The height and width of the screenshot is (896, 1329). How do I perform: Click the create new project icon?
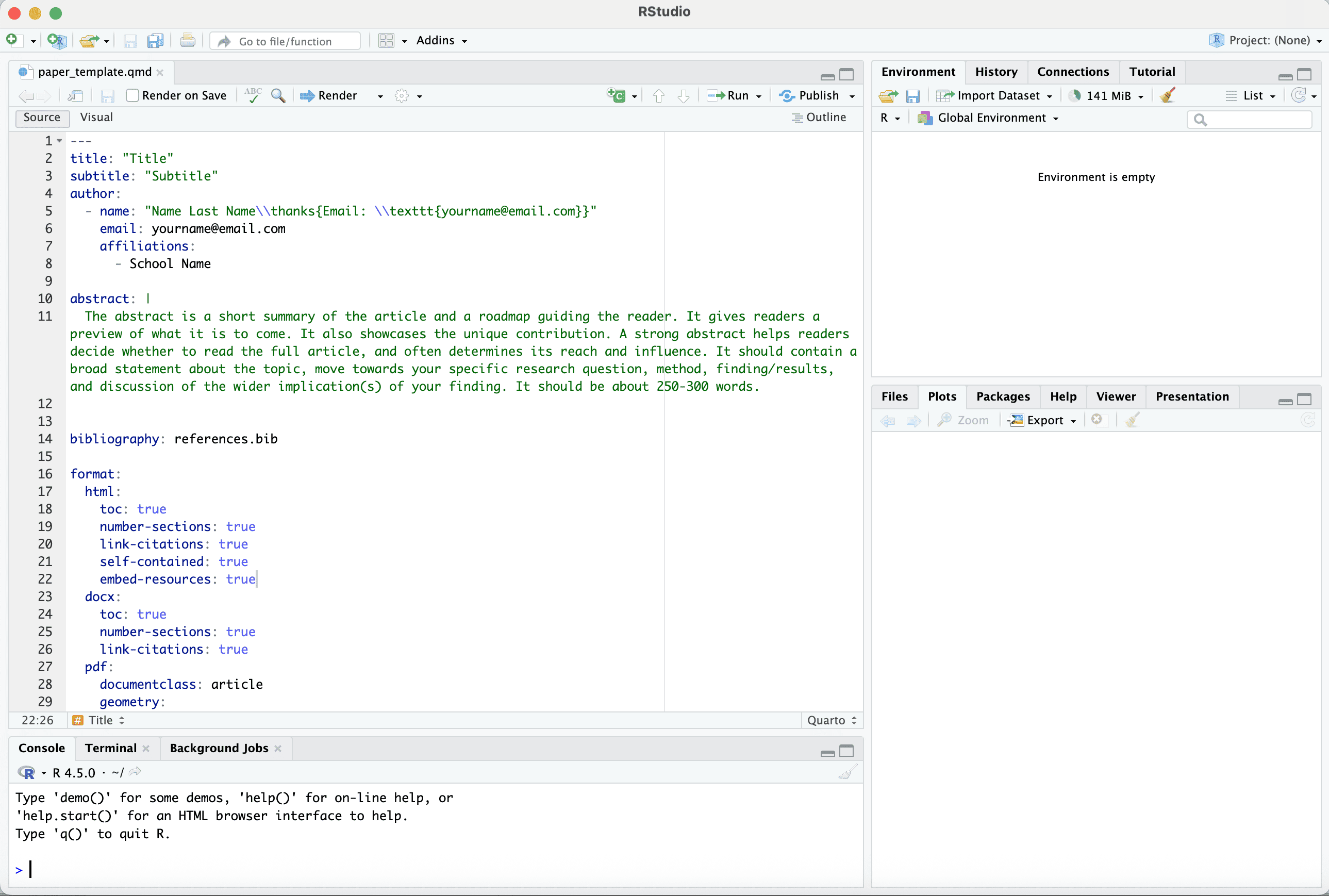coord(57,41)
